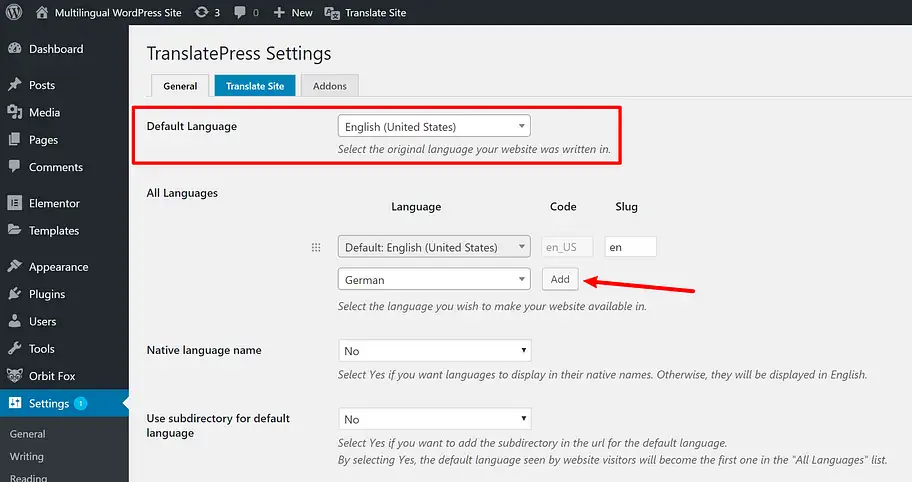Open the Native language name dropdown
912x482 pixels.
(434, 351)
